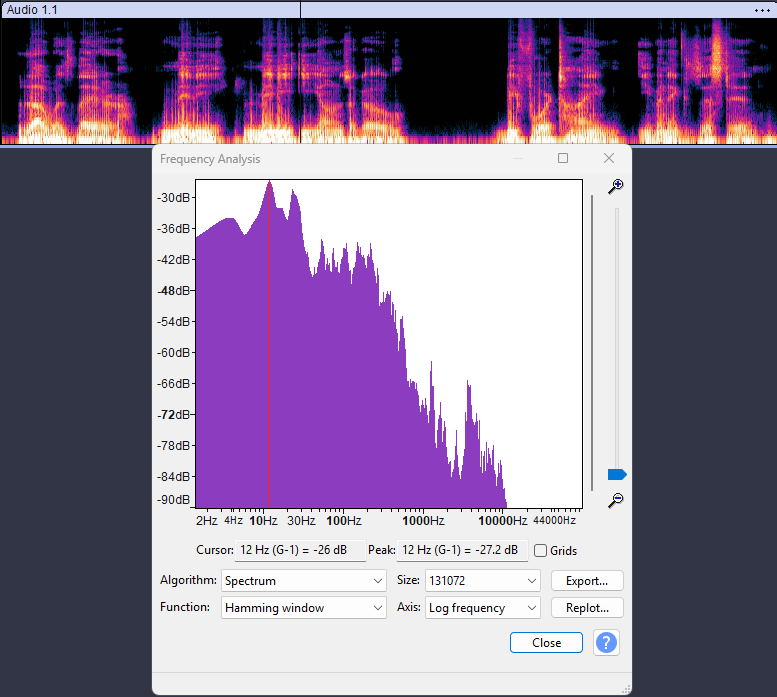Click the Frequency Analysis title text
777x697 pixels.
(x=210, y=159)
